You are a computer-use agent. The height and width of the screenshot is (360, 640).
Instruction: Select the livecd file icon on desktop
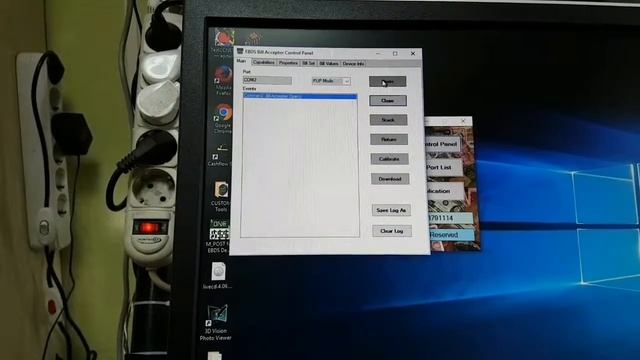point(218,276)
